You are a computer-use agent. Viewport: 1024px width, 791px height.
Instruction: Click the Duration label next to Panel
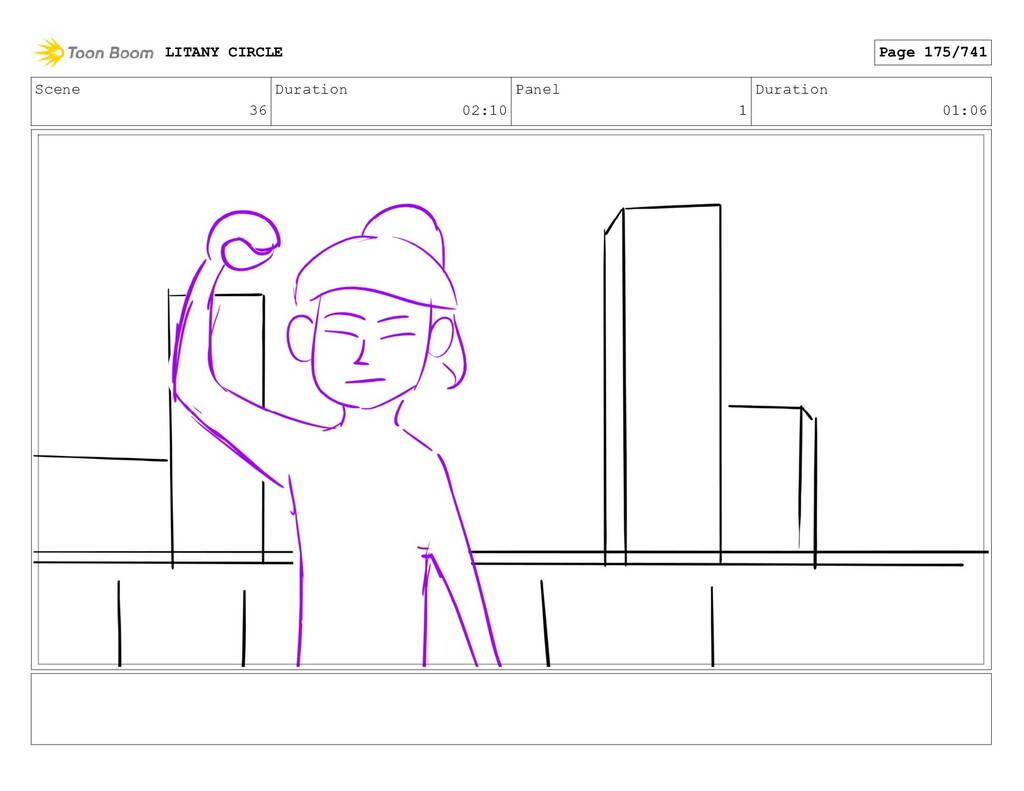pyautogui.click(x=792, y=89)
